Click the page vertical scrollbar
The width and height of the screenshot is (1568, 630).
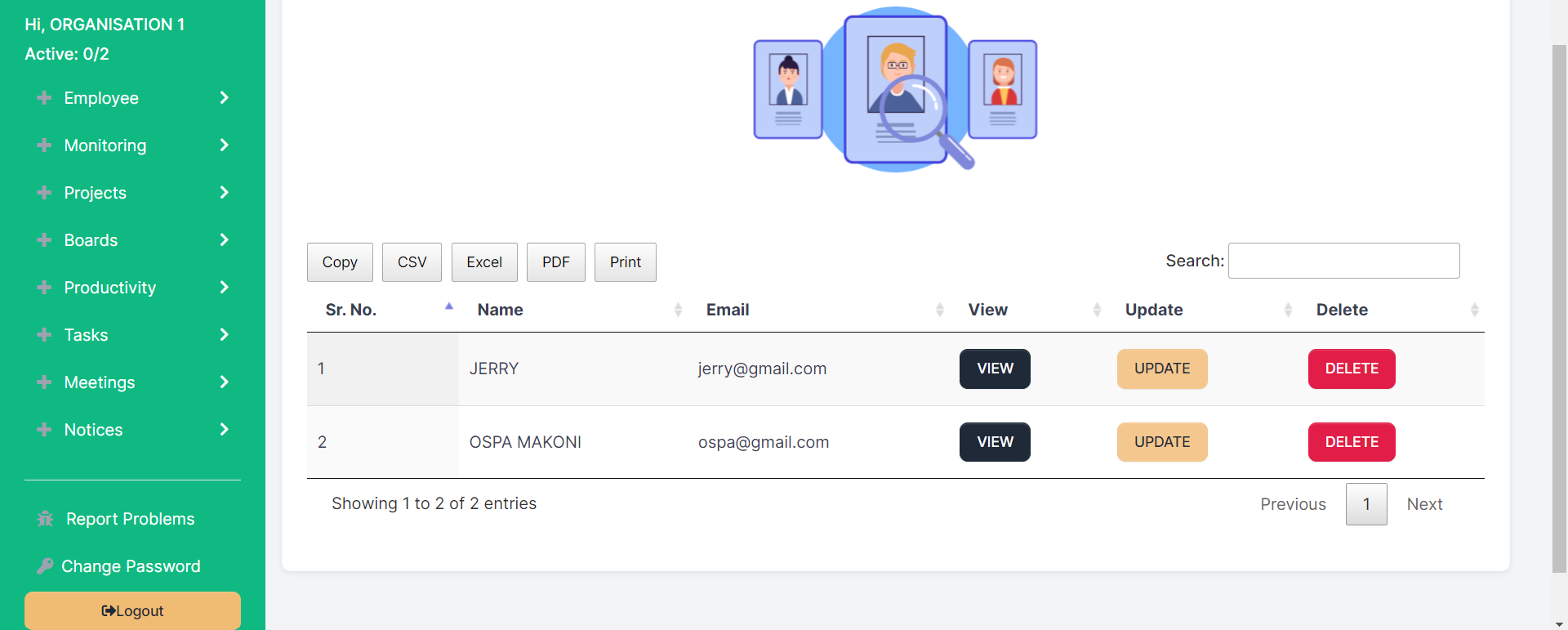1559,311
